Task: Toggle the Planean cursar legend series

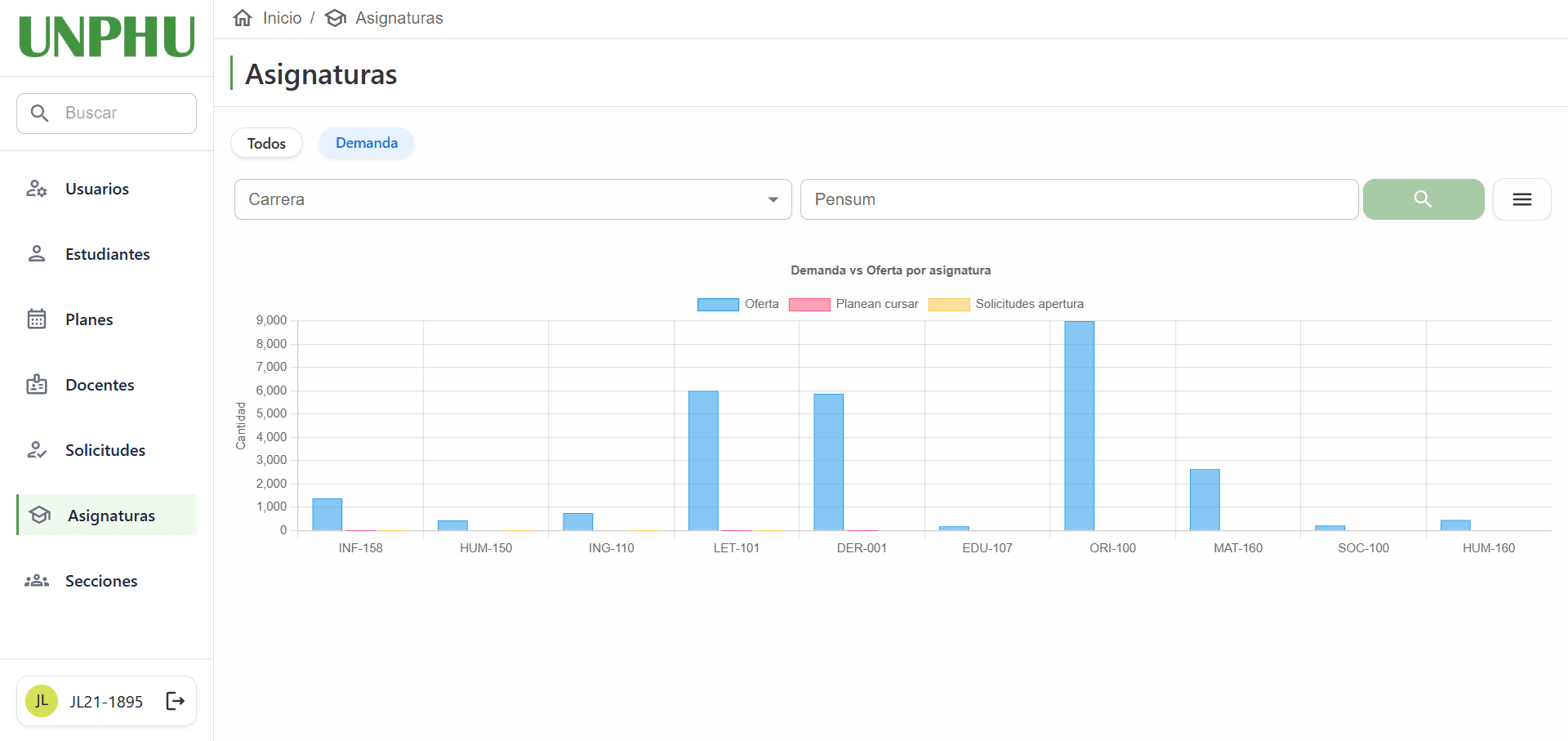Action: click(853, 304)
